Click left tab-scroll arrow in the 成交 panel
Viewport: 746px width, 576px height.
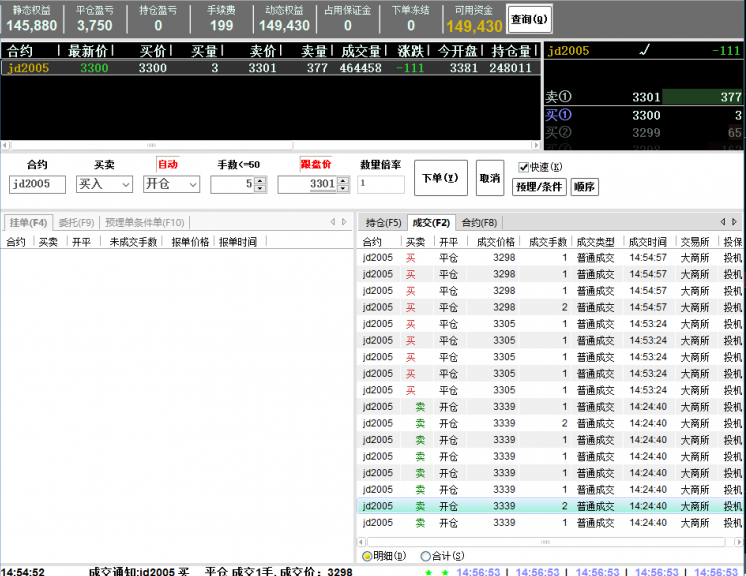point(723,222)
